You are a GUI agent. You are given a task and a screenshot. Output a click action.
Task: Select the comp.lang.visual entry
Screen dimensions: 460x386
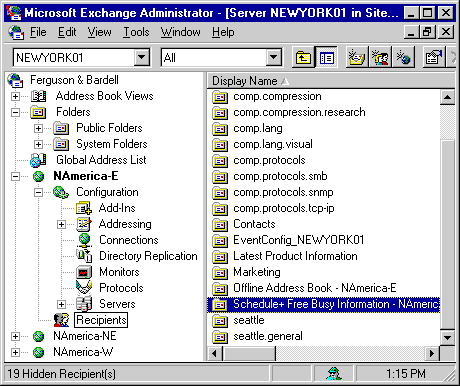coord(273,144)
